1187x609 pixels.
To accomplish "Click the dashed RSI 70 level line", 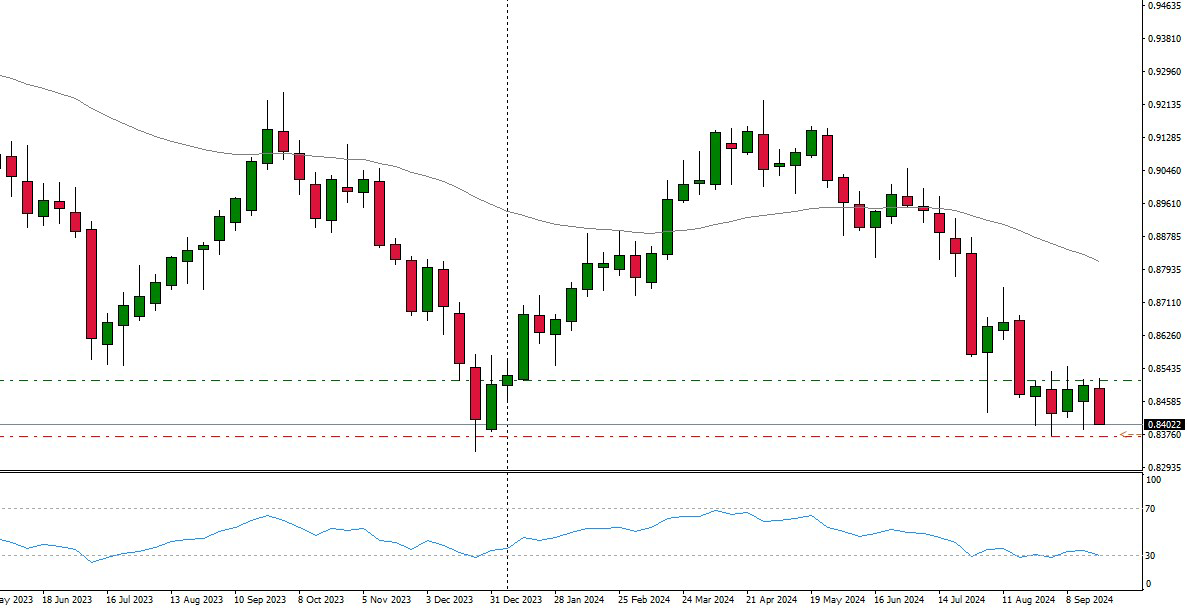I will pyautogui.click(x=400, y=509).
